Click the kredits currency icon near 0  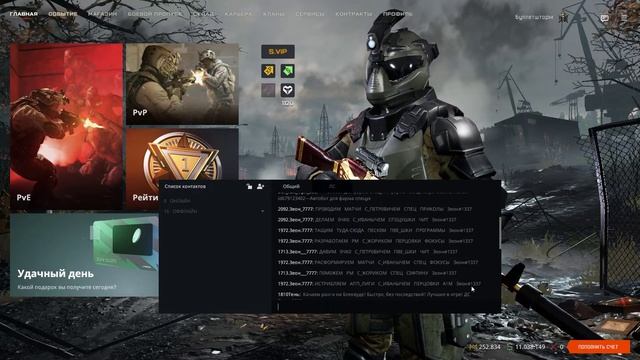[554, 347]
